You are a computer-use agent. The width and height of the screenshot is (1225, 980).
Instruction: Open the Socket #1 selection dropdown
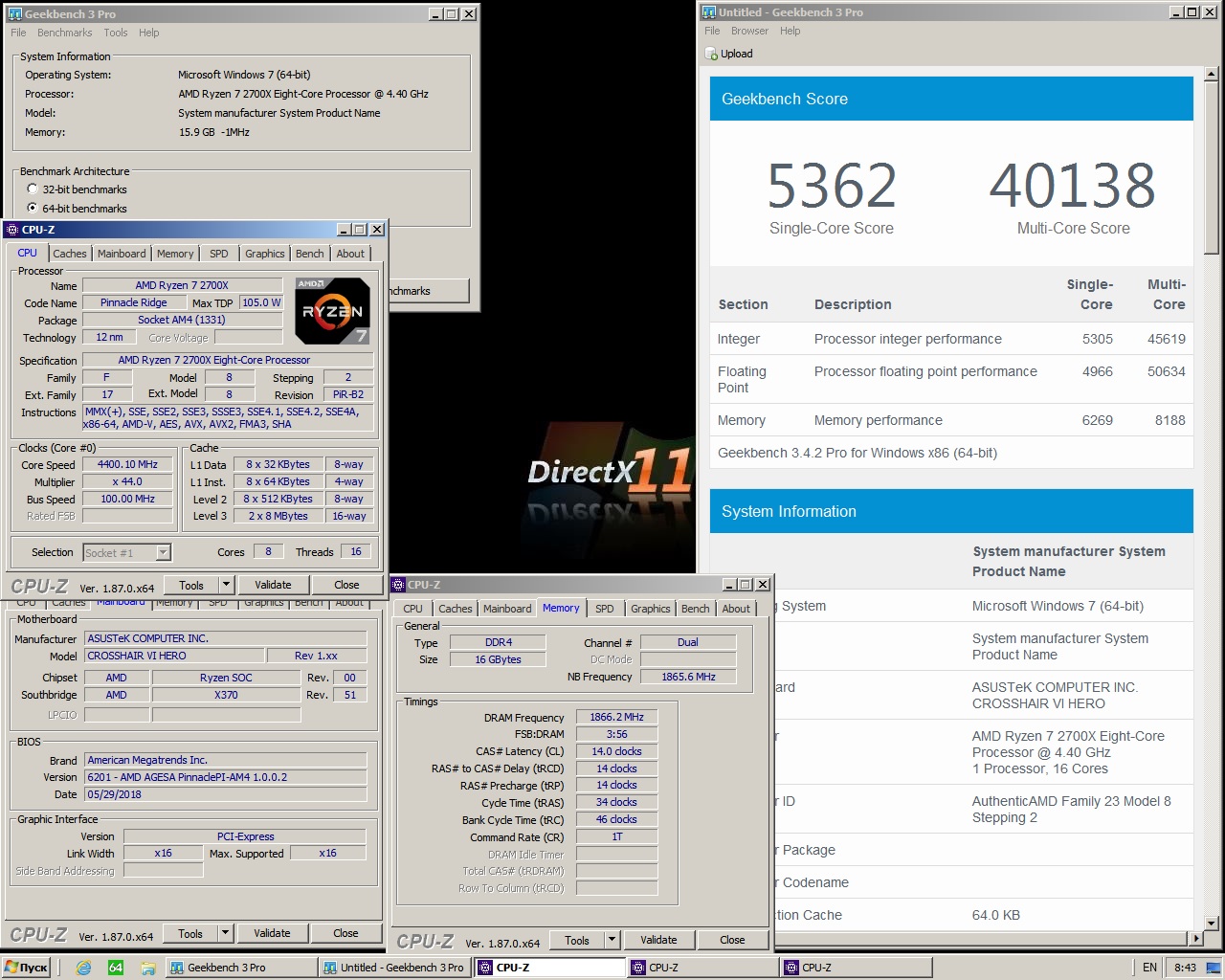[x=163, y=552]
